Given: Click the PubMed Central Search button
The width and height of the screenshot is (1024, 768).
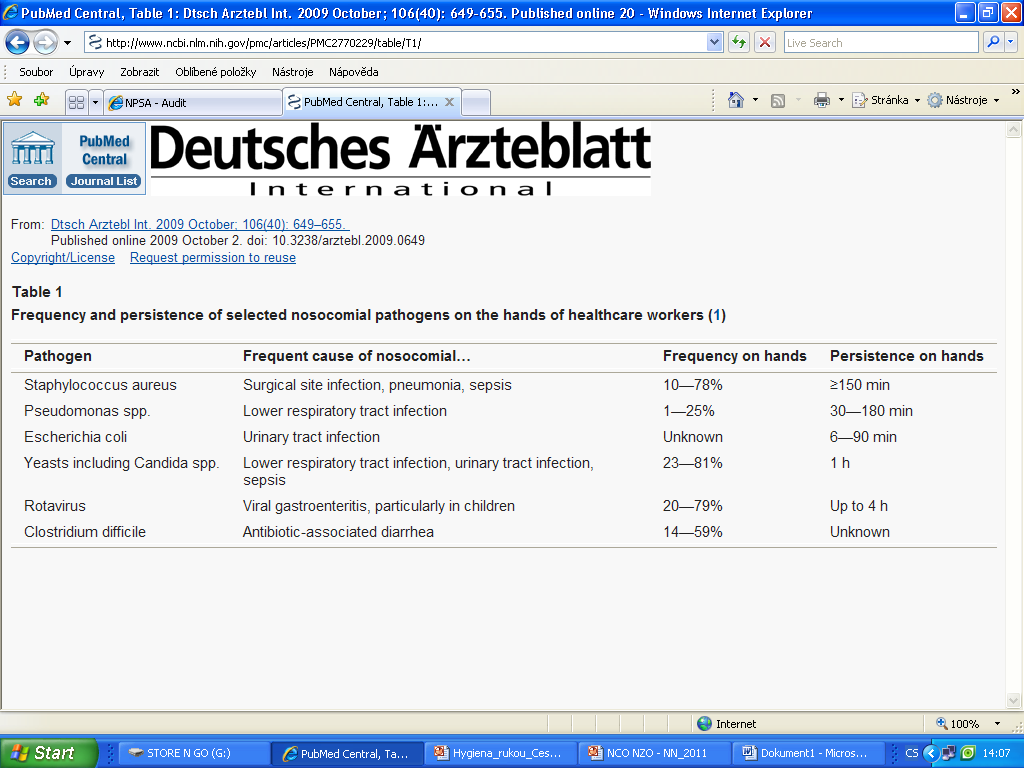Looking at the screenshot, I should tap(31, 182).
